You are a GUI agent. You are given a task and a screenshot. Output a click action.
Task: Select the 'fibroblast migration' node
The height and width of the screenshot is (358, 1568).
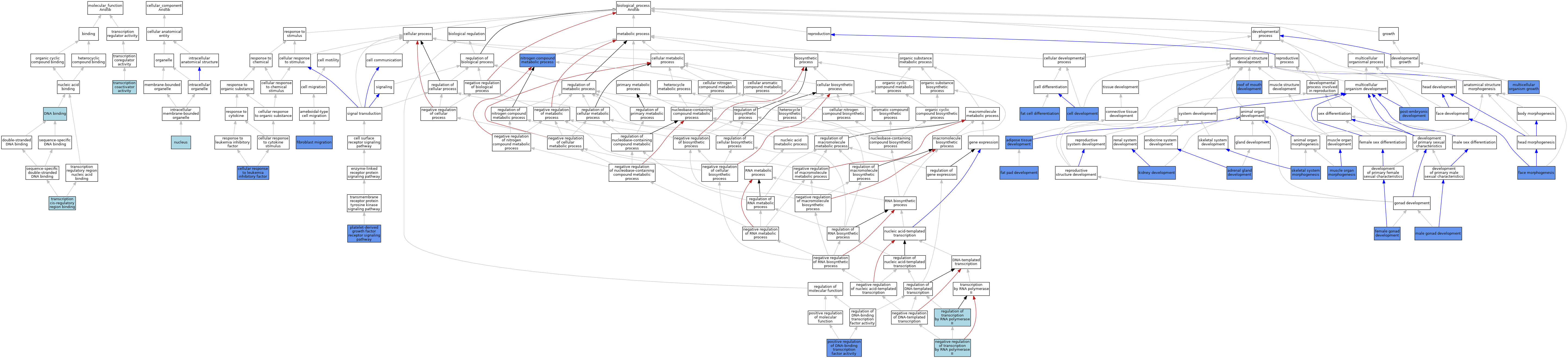[x=314, y=142]
